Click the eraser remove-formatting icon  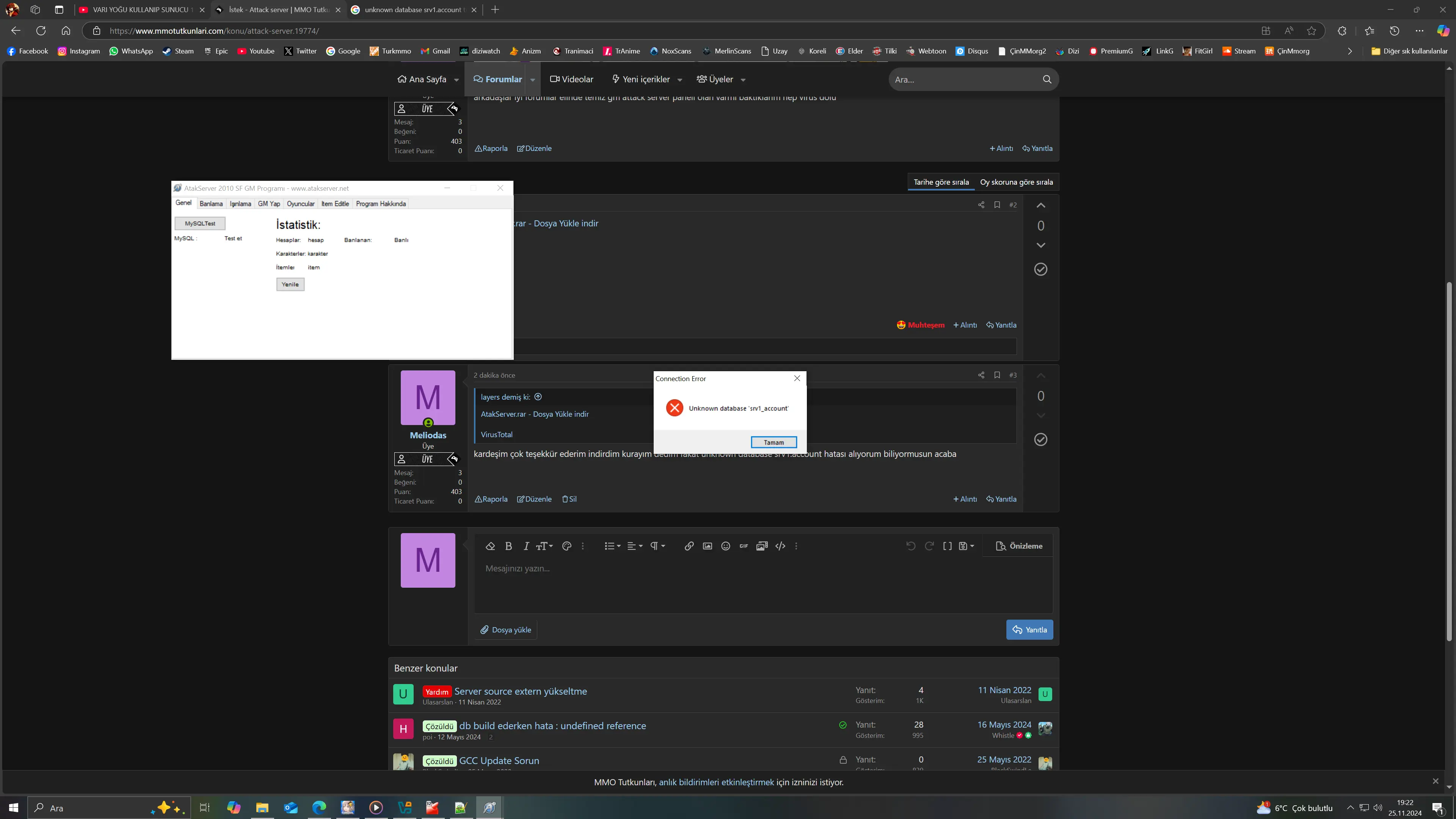490,546
